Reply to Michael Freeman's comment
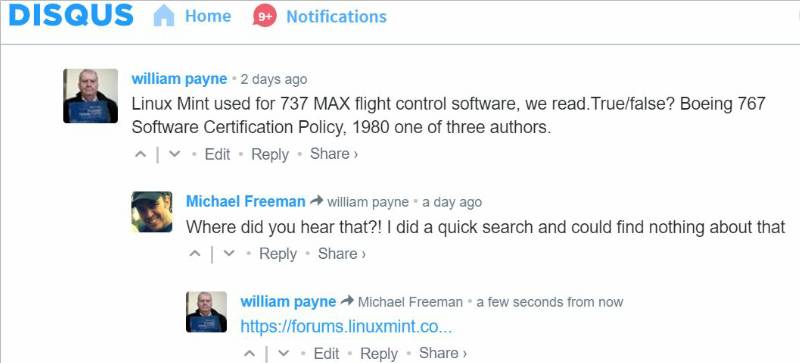Viewport: 800px width, 363px height. coord(278,253)
